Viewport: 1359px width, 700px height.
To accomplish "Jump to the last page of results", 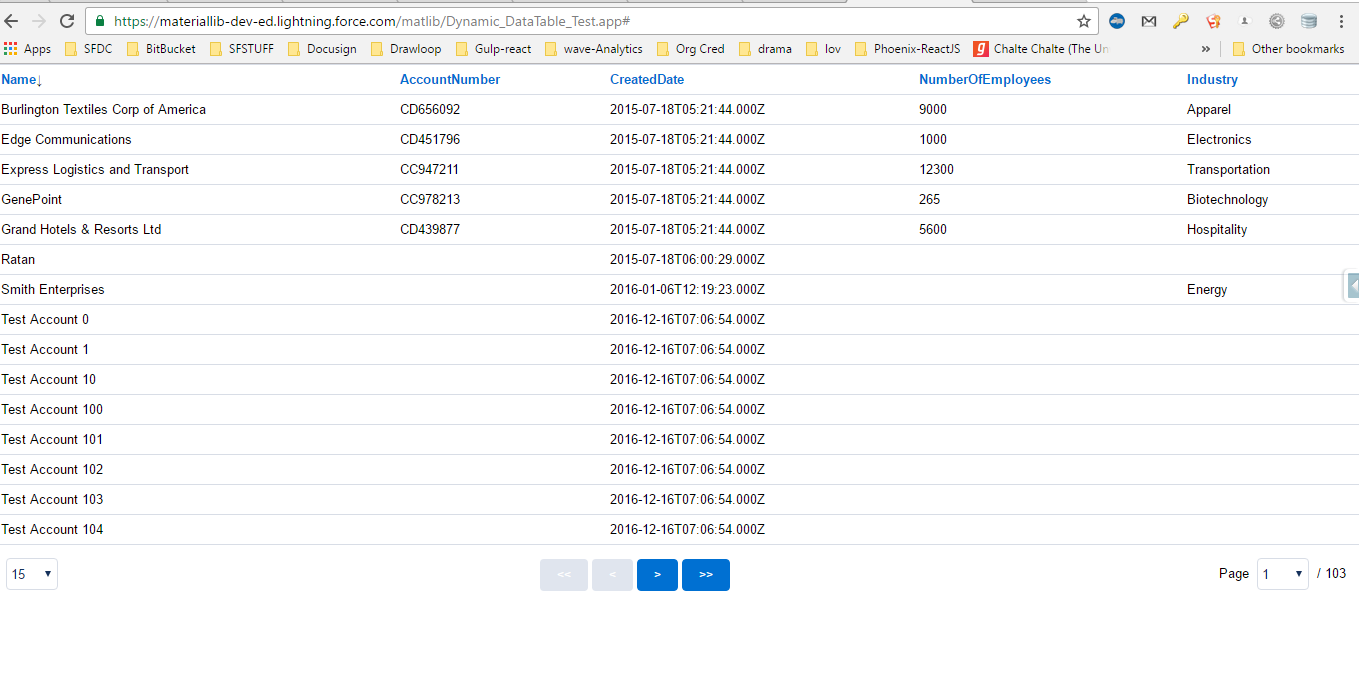I will point(706,575).
